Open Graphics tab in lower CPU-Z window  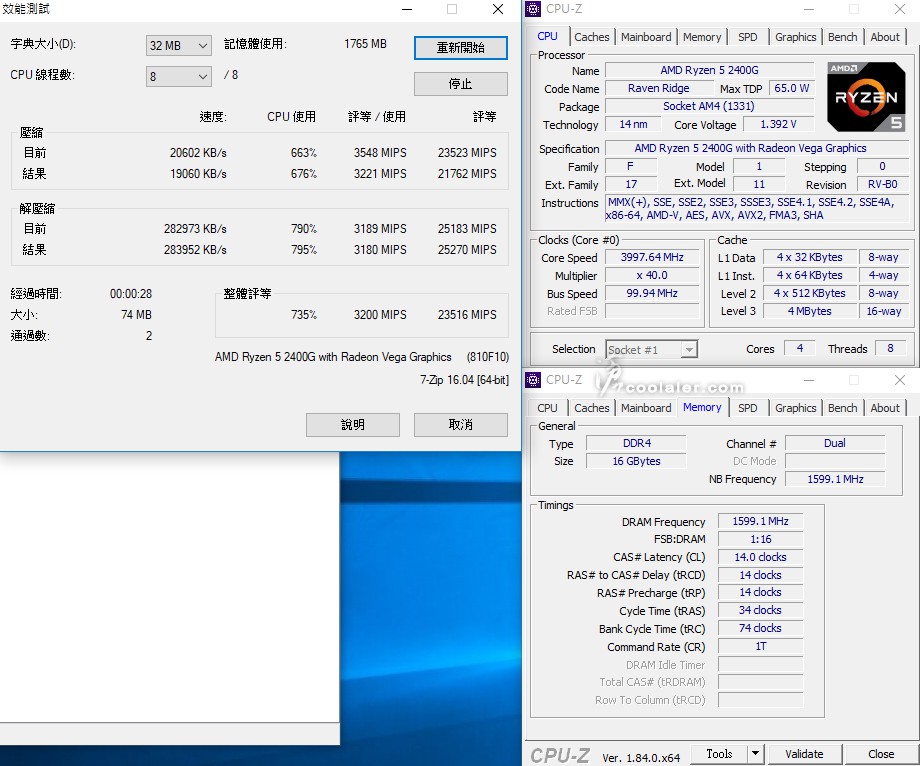point(796,408)
